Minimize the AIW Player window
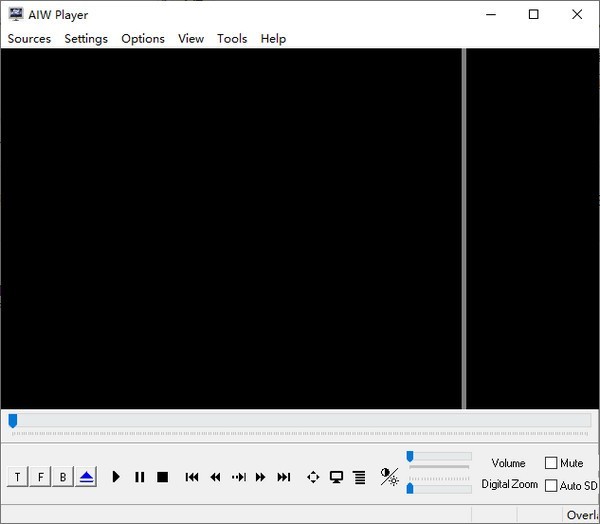Viewport: 600px width, 524px height. (x=491, y=15)
